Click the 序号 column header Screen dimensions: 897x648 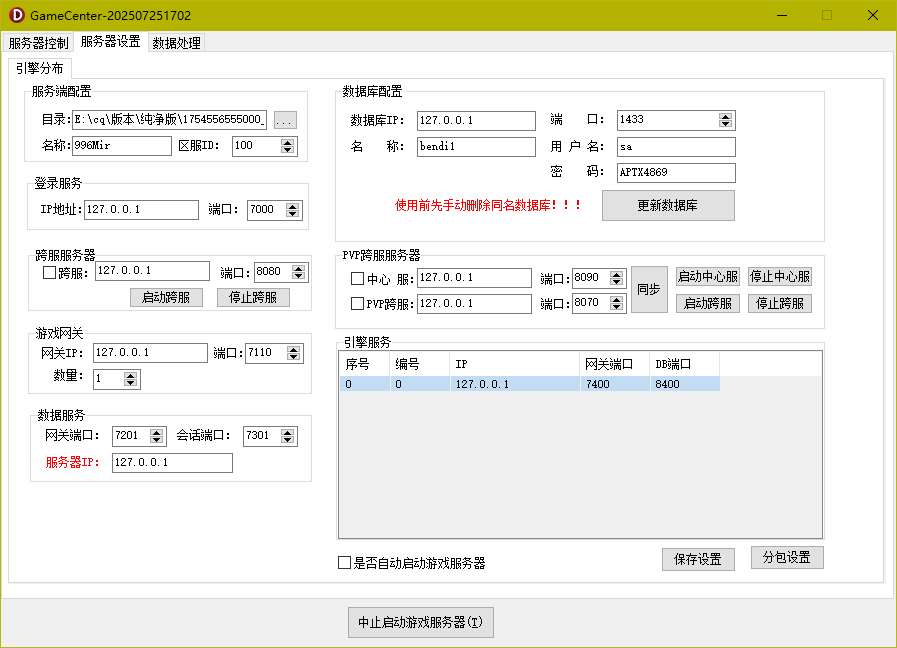coord(364,364)
